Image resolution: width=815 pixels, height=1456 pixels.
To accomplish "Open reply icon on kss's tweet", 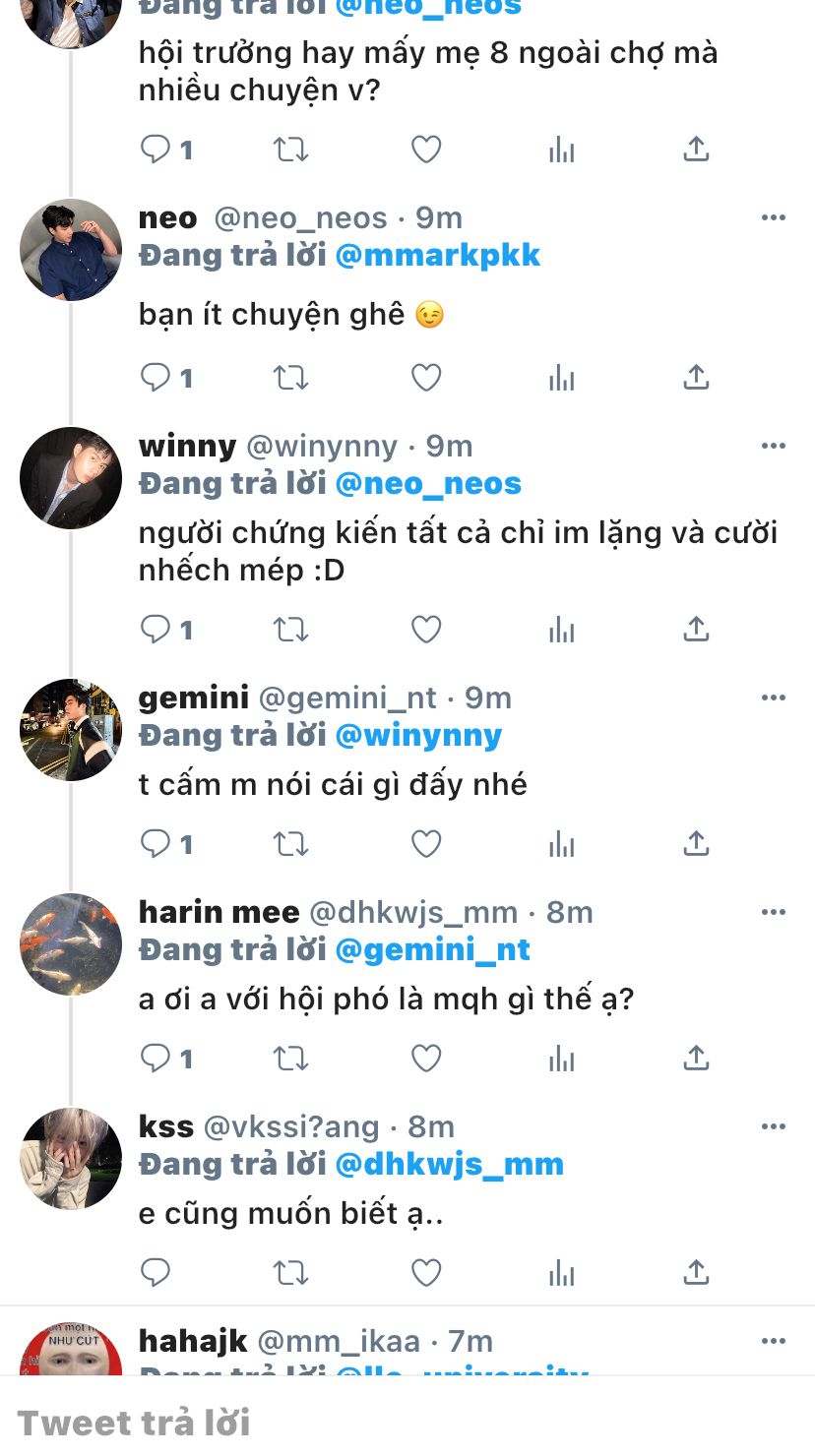I will 157,1273.
